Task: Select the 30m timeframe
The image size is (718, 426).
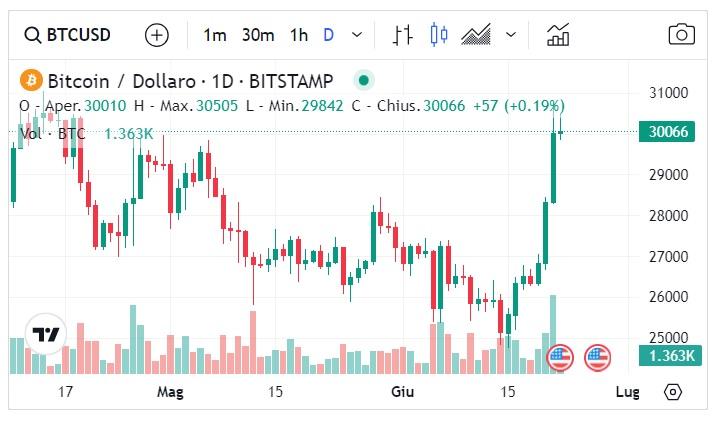Action: (x=257, y=35)
